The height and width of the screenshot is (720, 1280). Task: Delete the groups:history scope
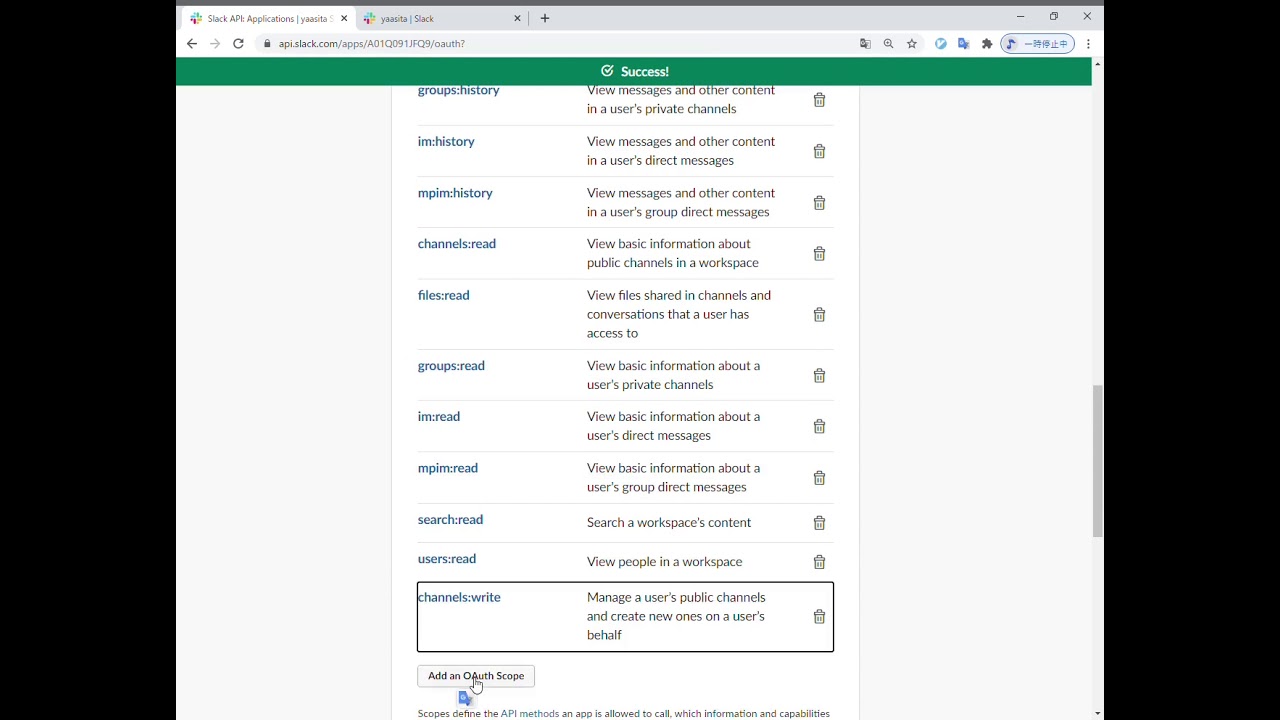[819, 100]
